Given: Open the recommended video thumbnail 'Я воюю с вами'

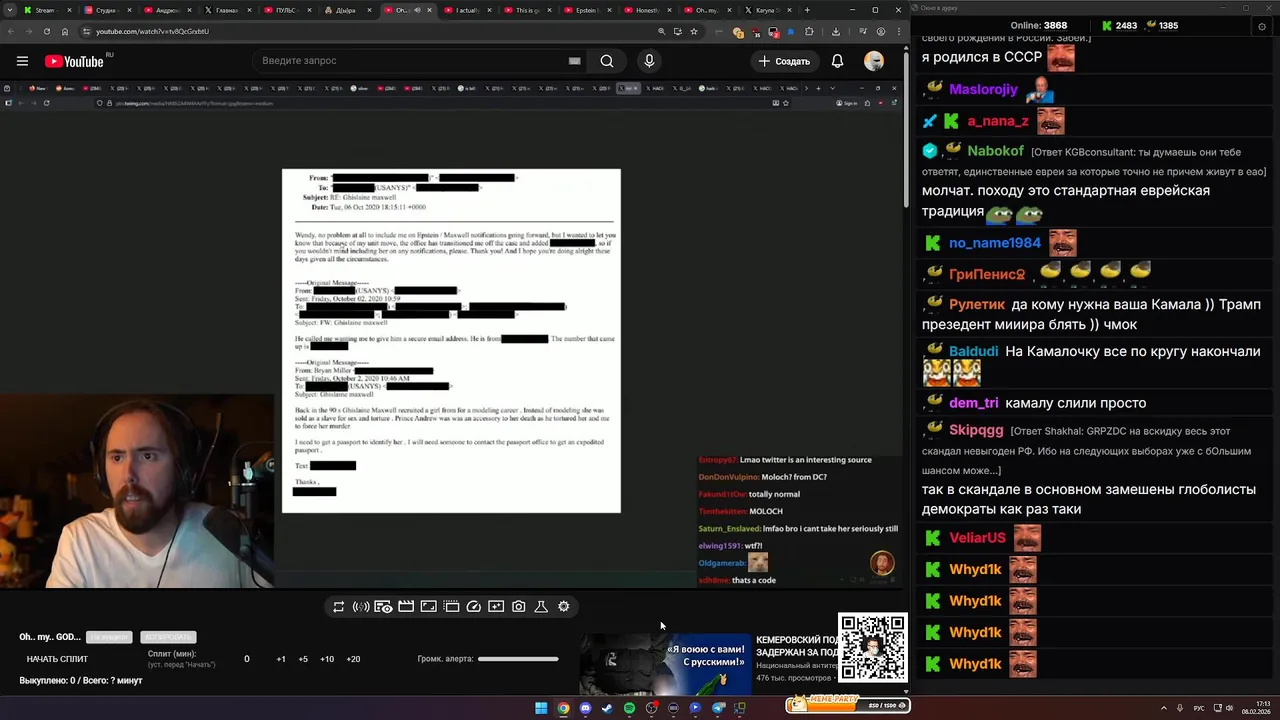Looking at the screenshot, I should [x=664, y=663].
